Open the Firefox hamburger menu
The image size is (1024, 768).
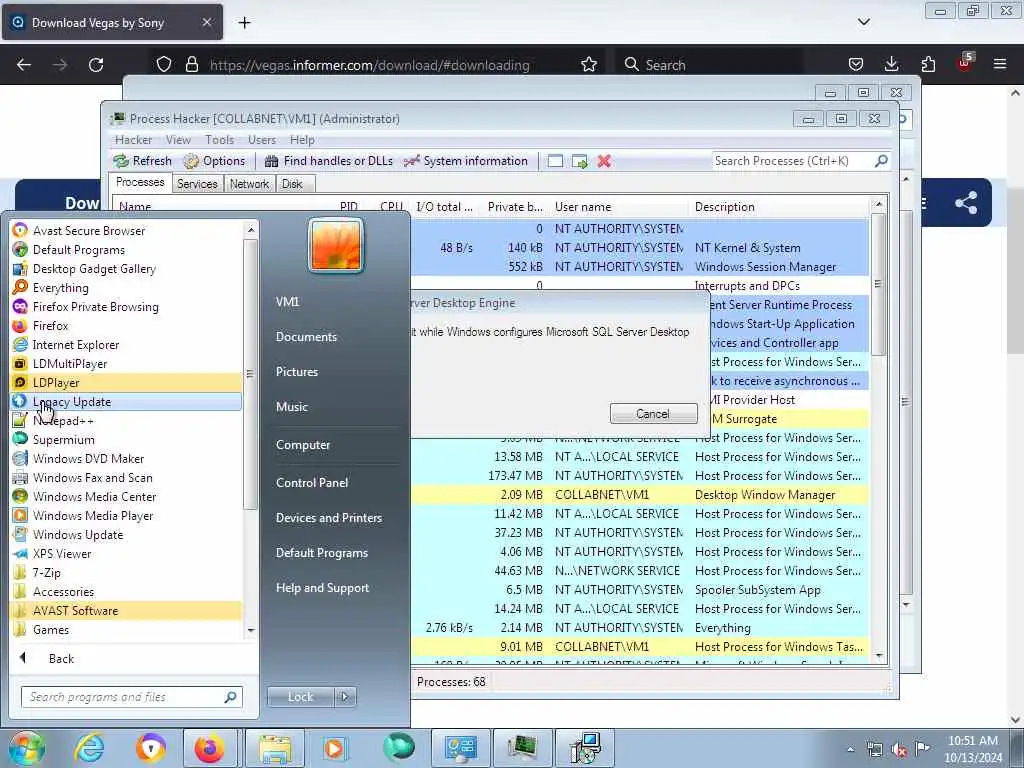(1000, 64)
